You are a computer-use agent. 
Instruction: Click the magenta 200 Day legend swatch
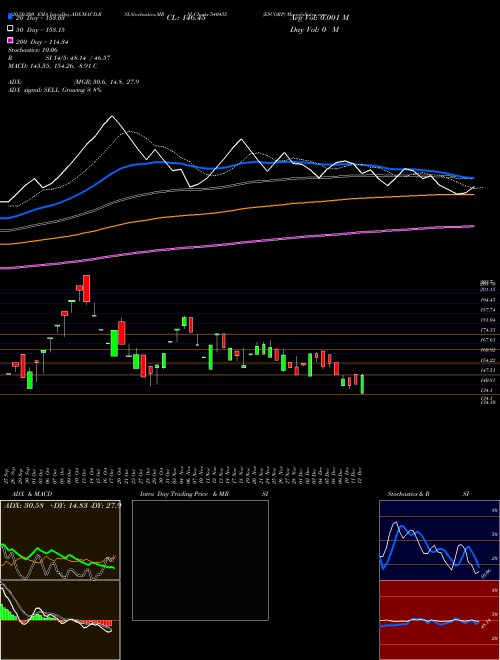[x=11, y=41]
